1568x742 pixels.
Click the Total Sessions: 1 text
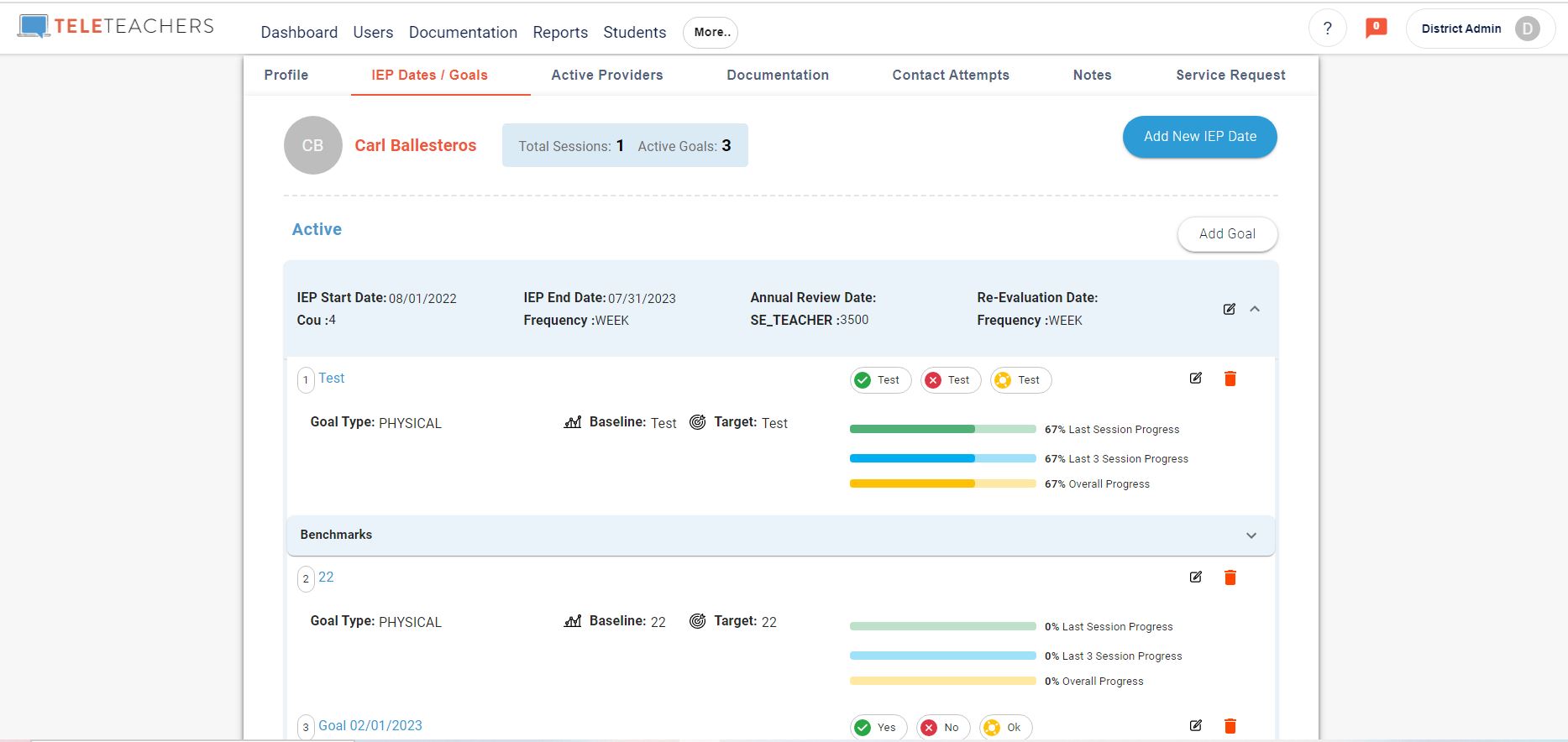coord(571,146)
